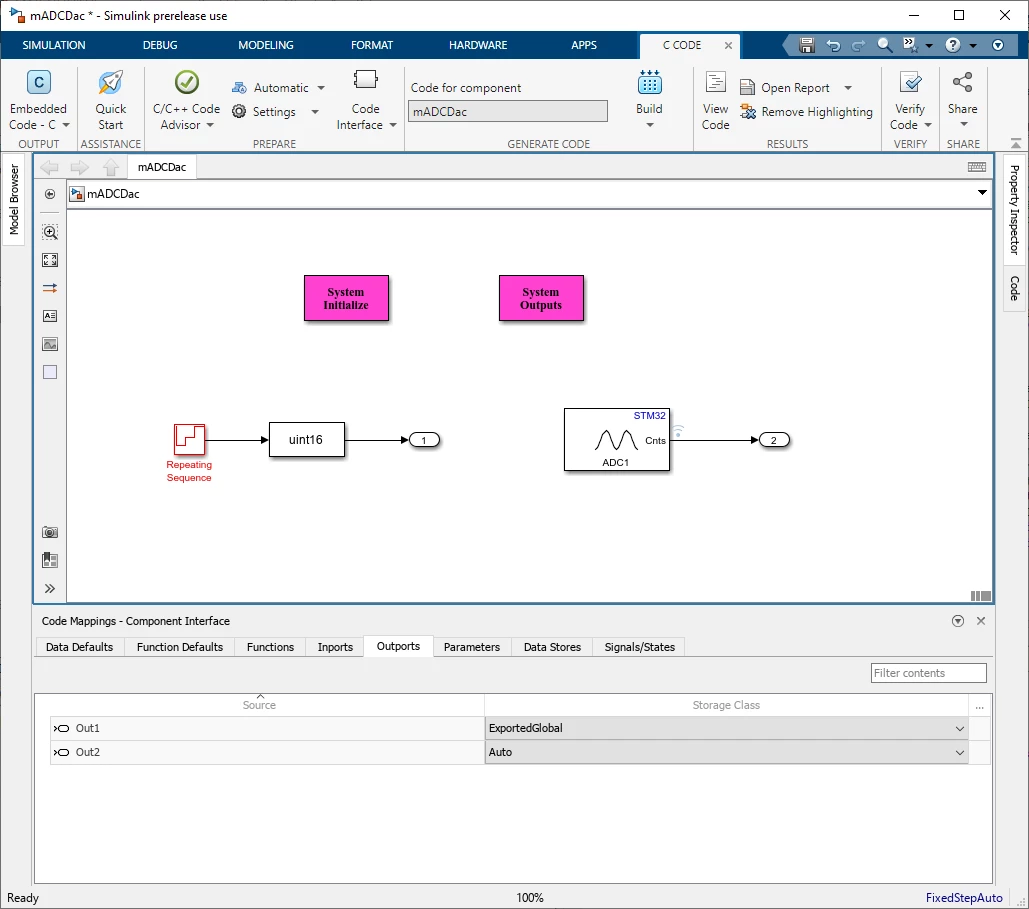
Task: Expand the Build dropdown arrow
Action: 650,125
